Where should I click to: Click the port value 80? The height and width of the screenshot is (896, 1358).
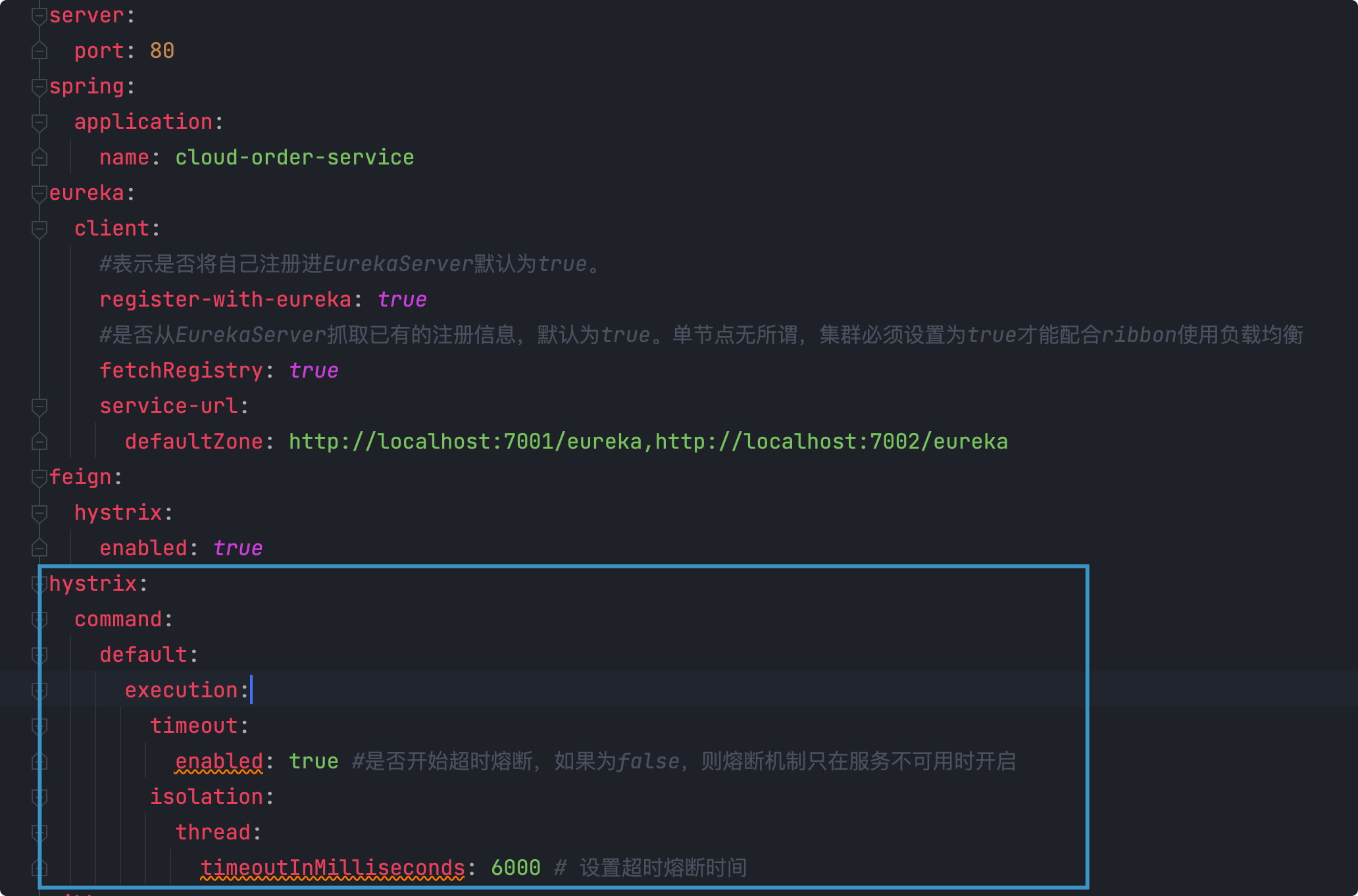(x=162, y=51)
